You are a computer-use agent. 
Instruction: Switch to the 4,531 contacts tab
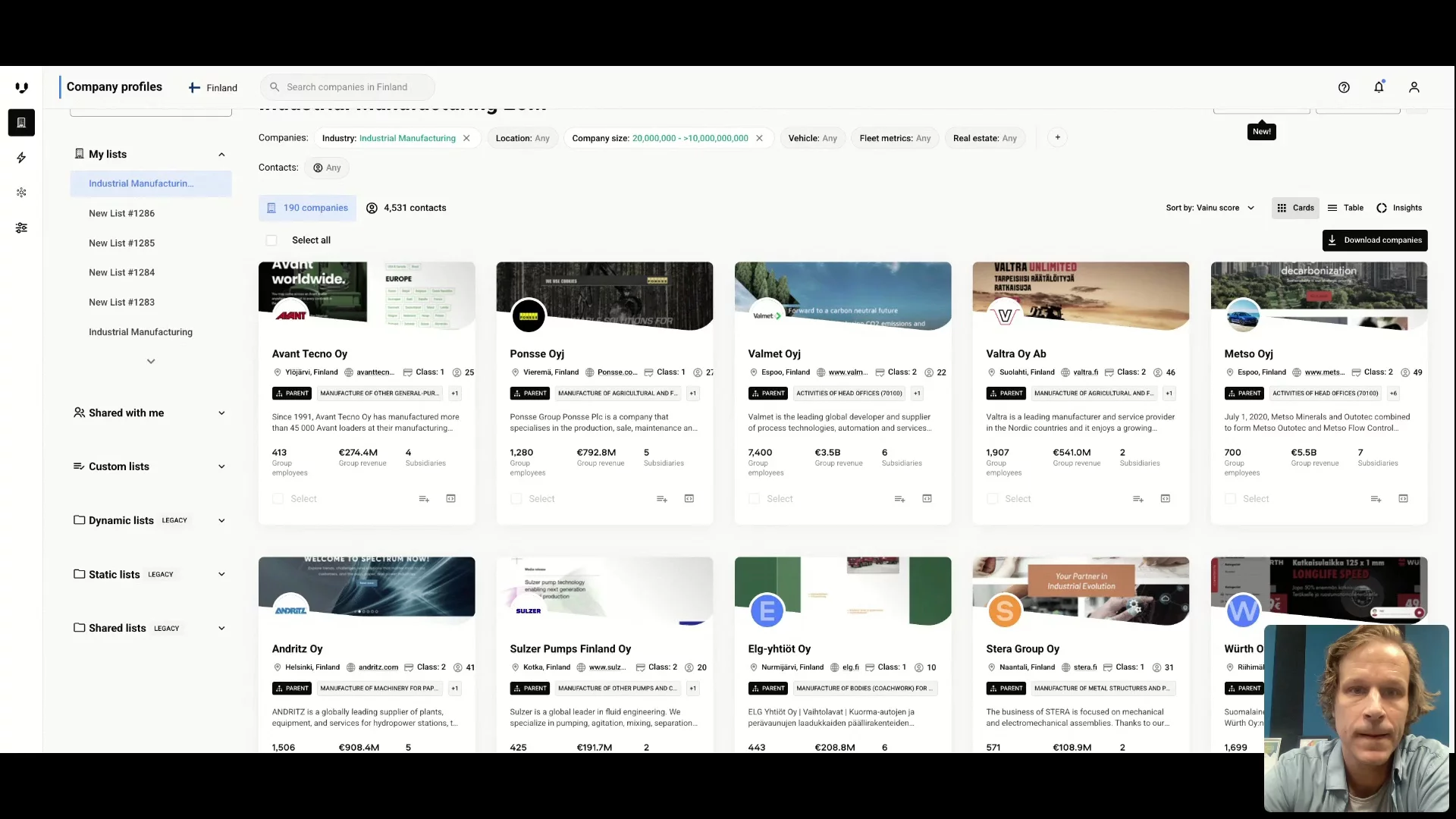406,208
